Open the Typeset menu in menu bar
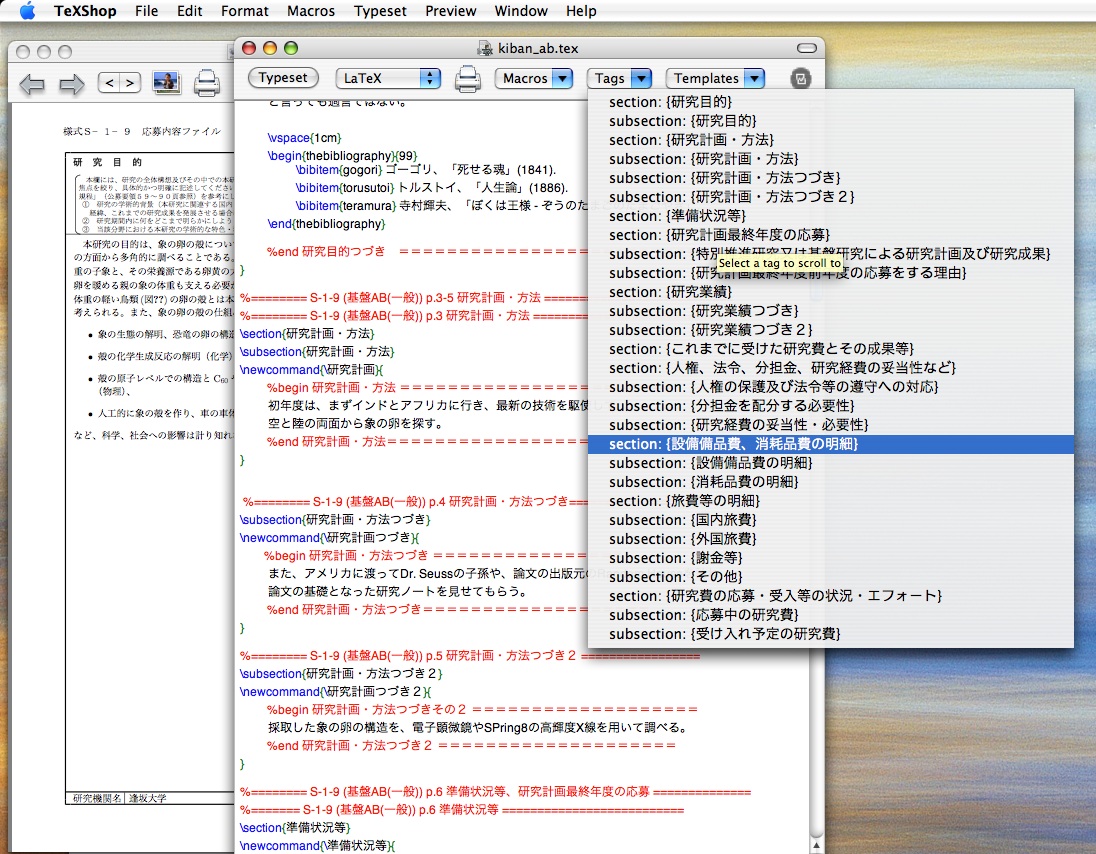 pos(380,11)
